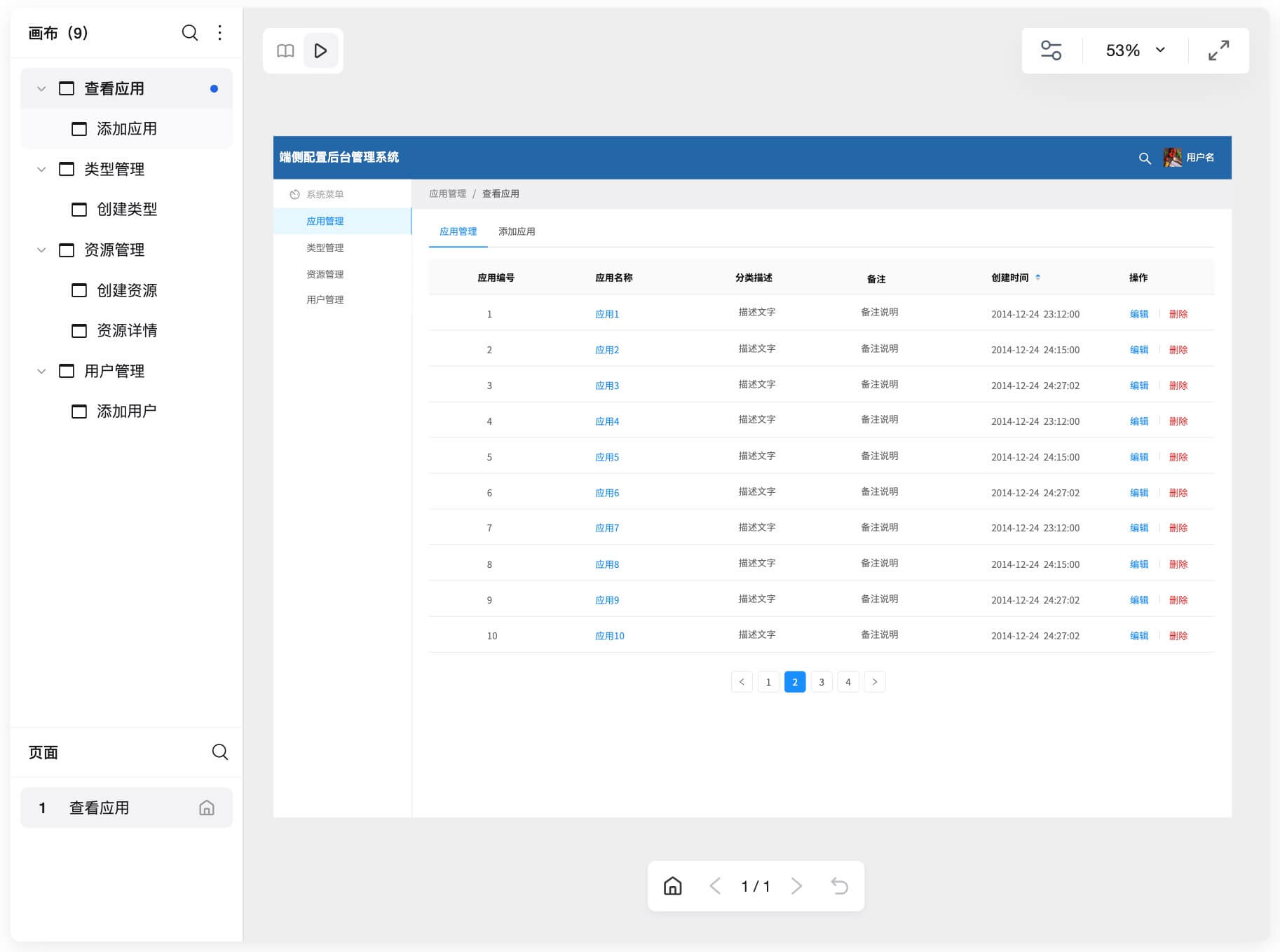1280x952 pixels.
Task: Click the pagination next arrow
Action: [875, 682]
